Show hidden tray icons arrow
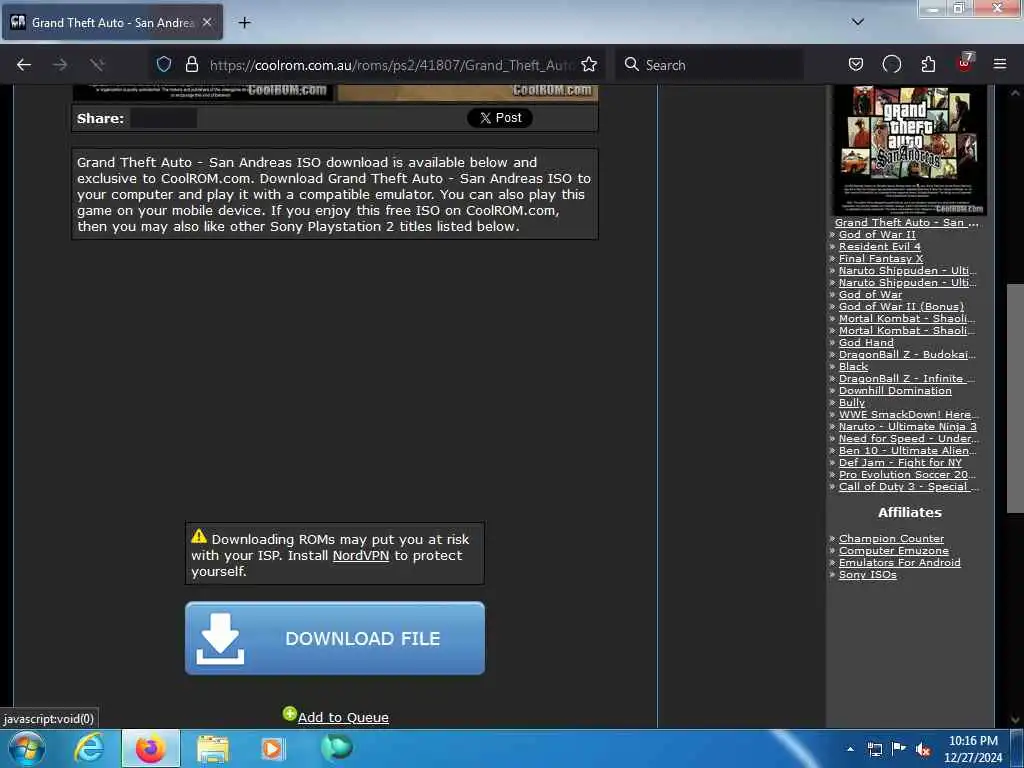Screen dimensions: 1024x768 point(850,749)
